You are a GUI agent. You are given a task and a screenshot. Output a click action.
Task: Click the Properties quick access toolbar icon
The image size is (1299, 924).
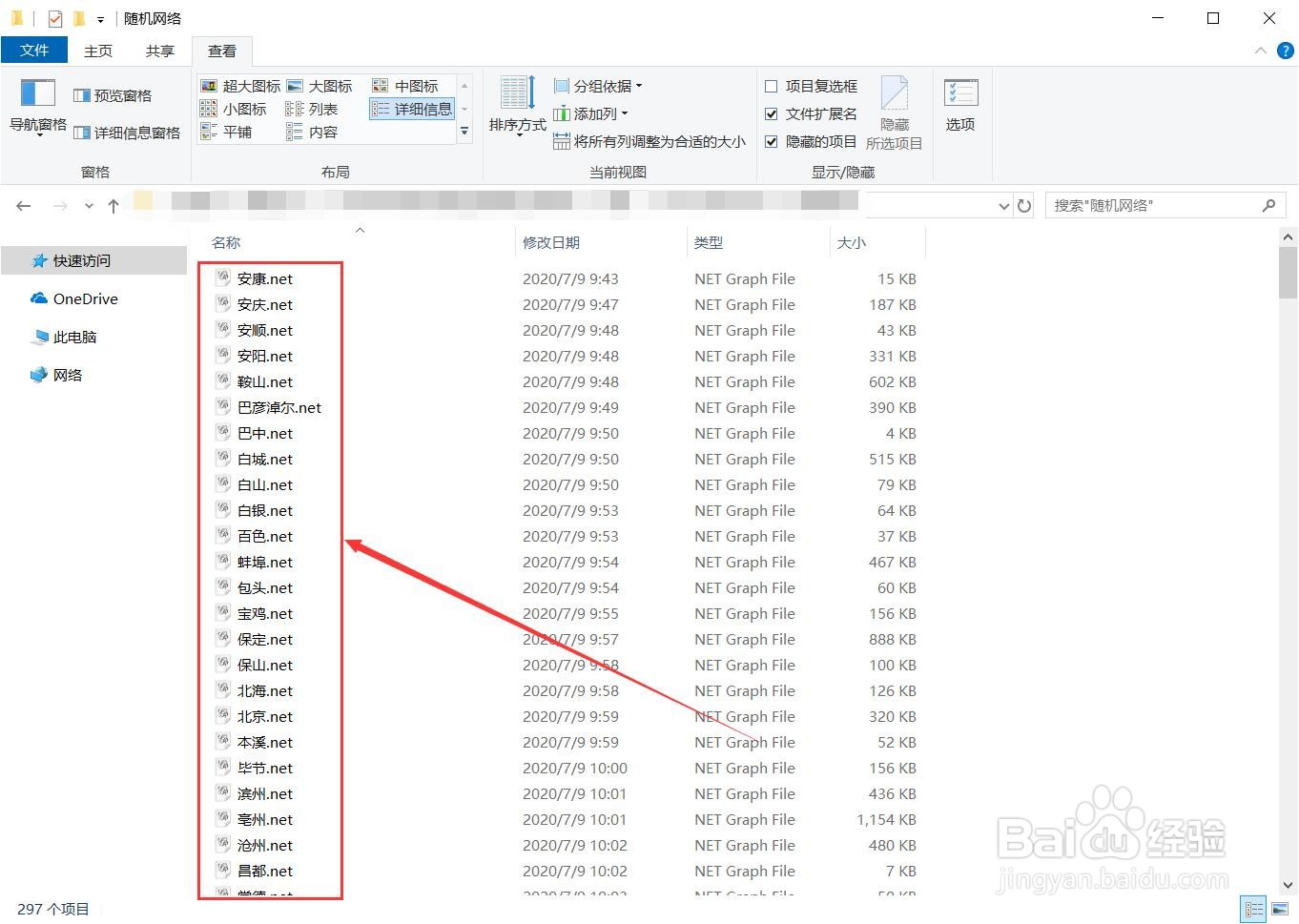pyautogui.click(x=54, y=18)
